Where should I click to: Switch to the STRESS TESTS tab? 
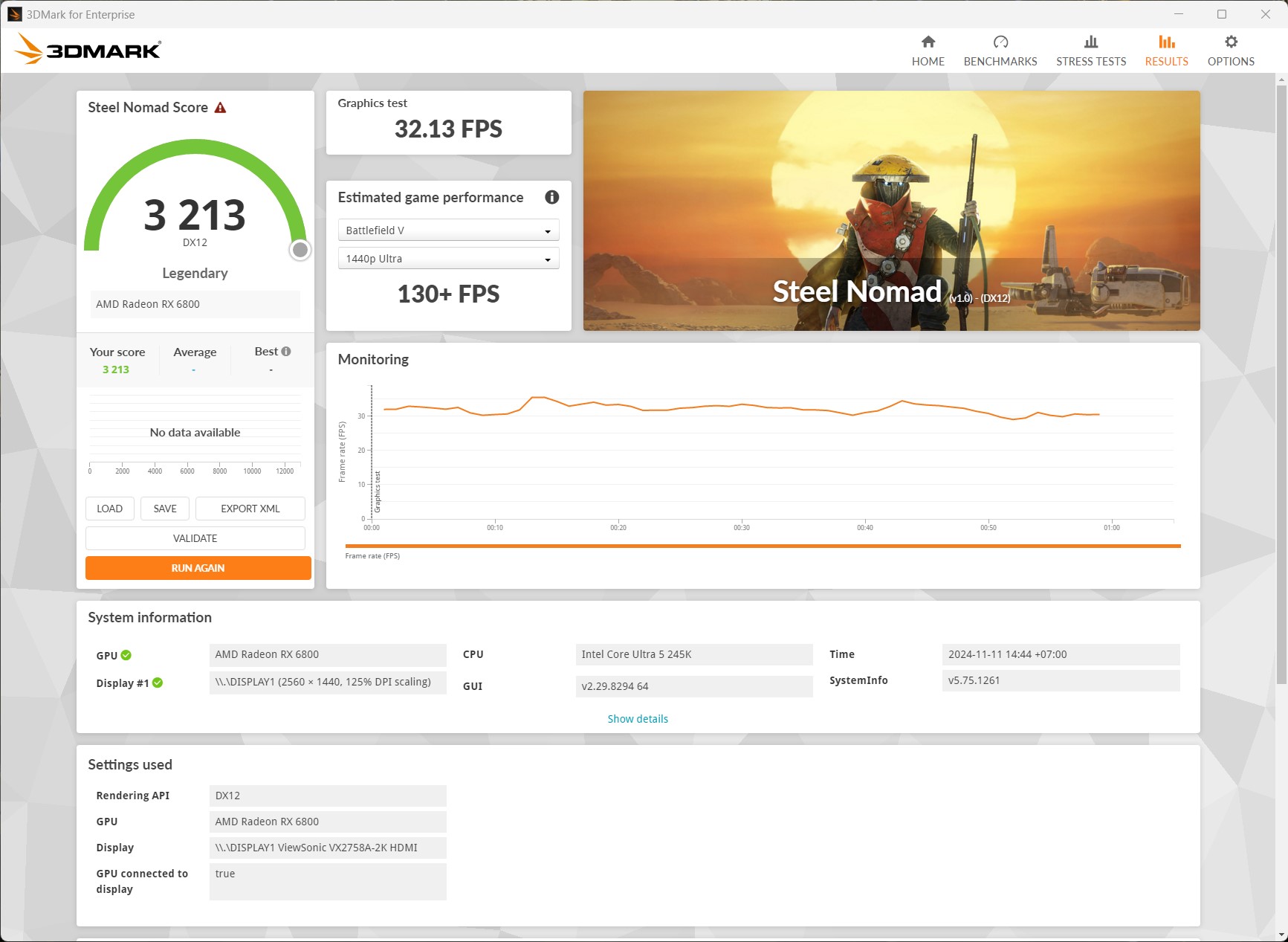[x=1090, y=51]
